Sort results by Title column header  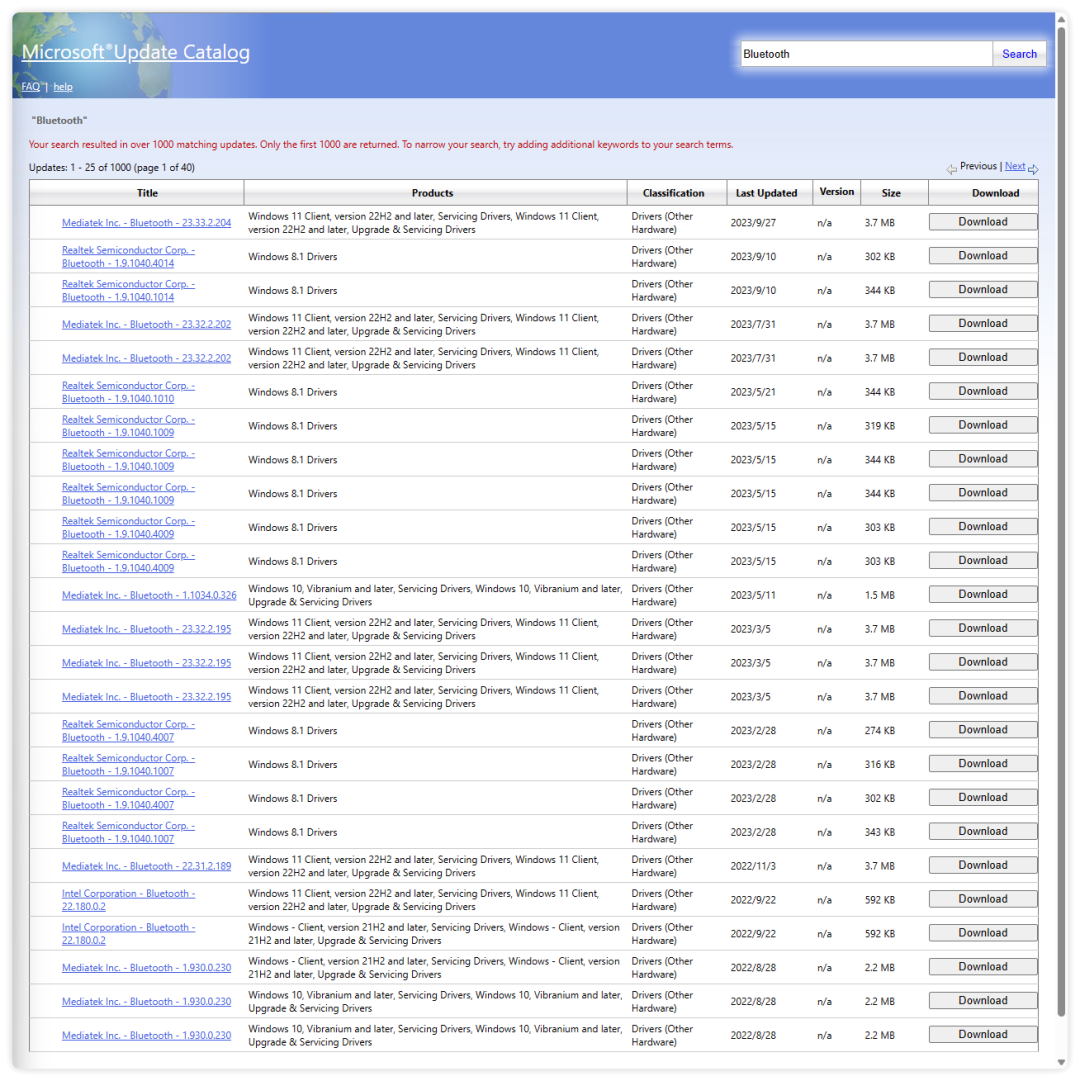pos(147,193)
